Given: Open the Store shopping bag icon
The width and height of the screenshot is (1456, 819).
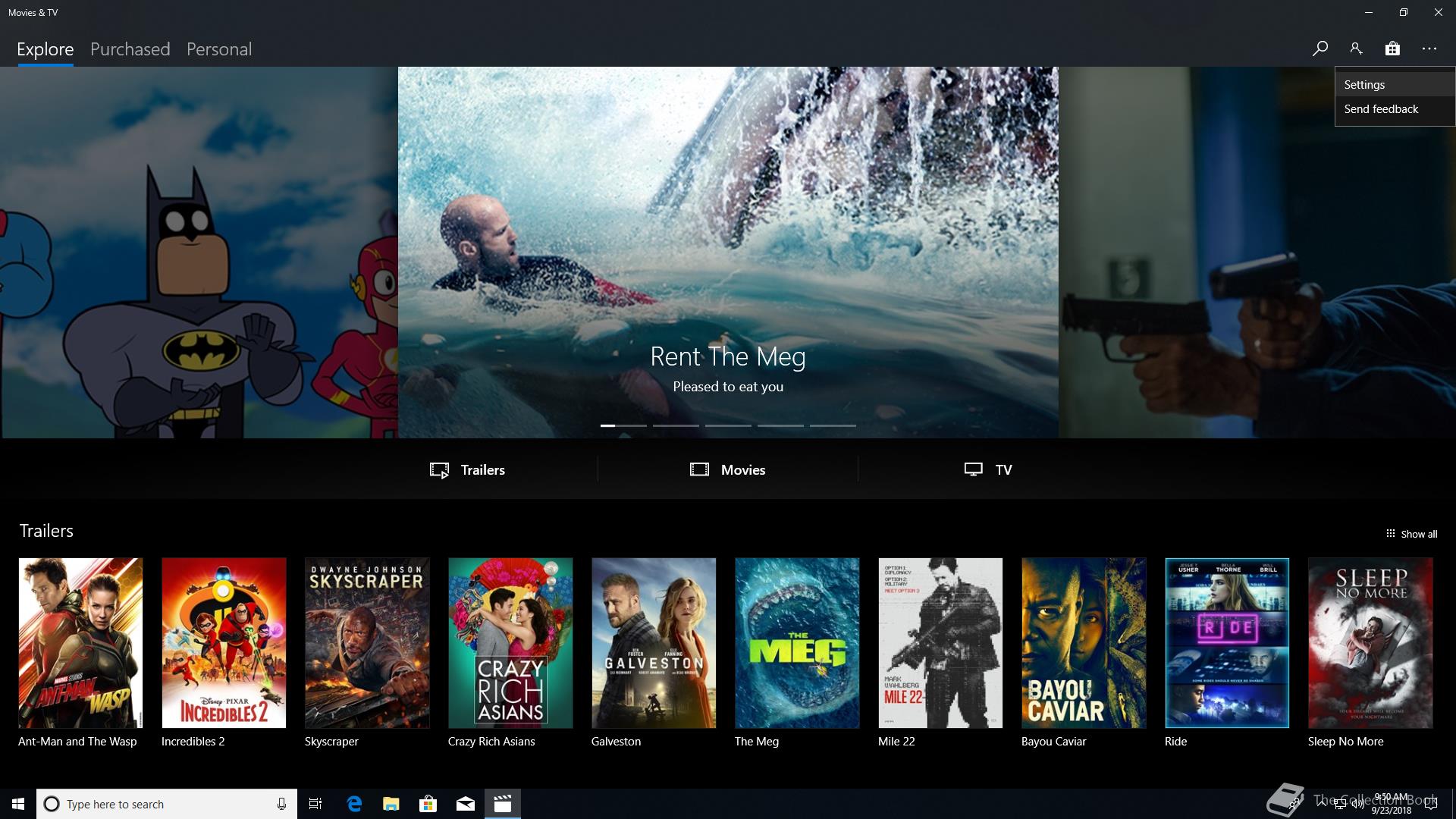Looking at the screenshot, I should 1392,49.
